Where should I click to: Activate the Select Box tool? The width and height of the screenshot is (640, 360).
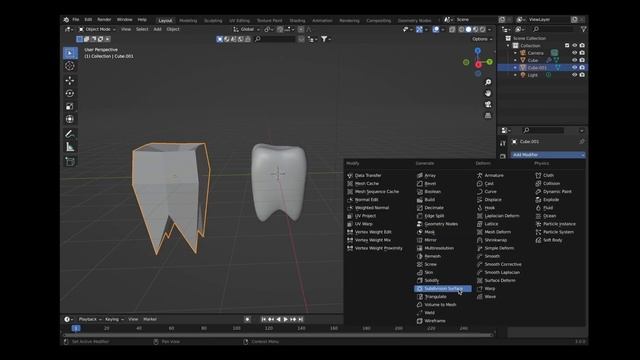(70, 53)
